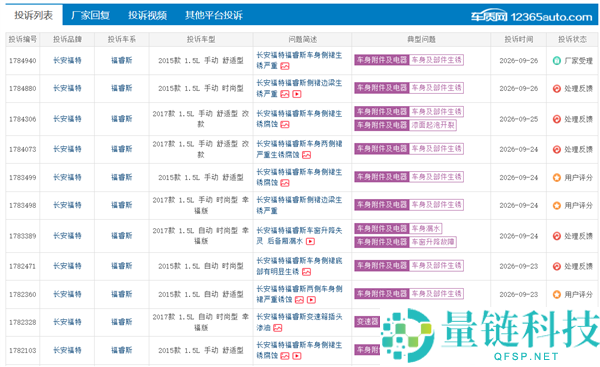Open image icon for complaint 1782471

[x=307, y=272]
